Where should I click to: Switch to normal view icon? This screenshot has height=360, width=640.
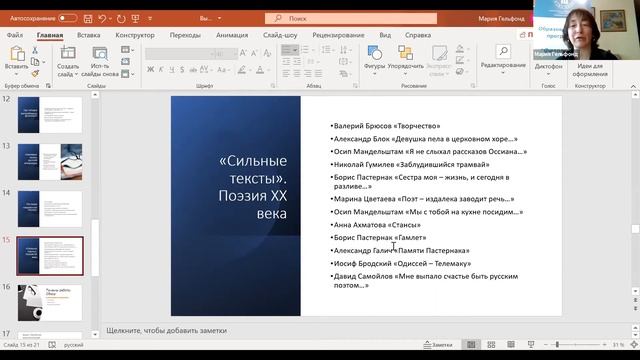[x=471, y=345]
